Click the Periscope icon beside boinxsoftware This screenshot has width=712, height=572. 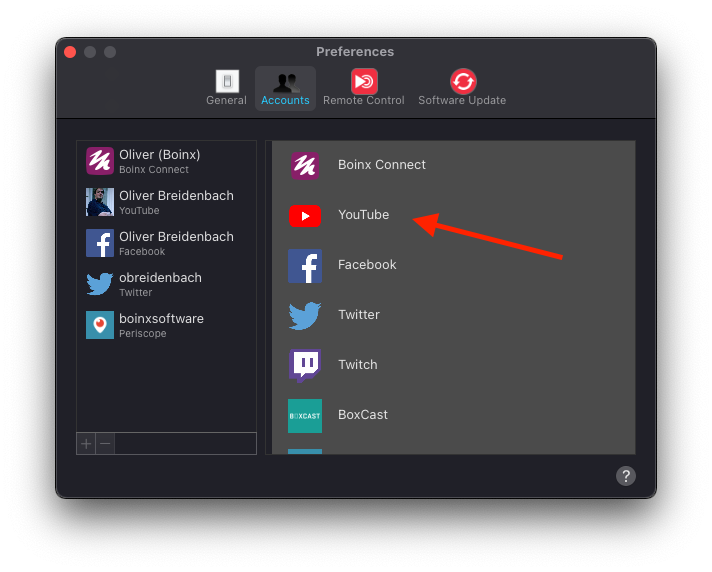coord(100,325)
